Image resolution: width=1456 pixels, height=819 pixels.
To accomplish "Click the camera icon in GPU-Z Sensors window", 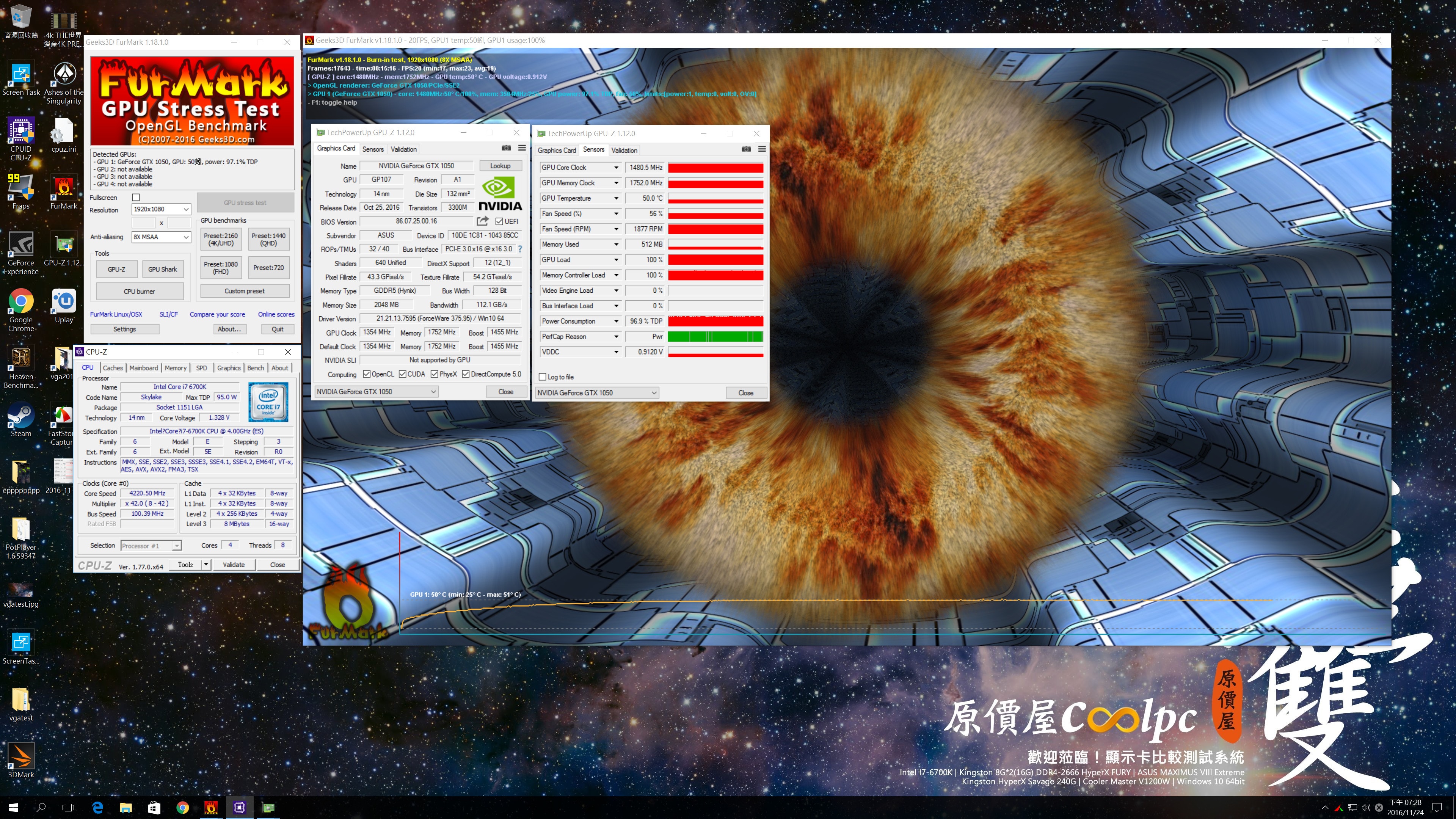I will coord(746,149).
